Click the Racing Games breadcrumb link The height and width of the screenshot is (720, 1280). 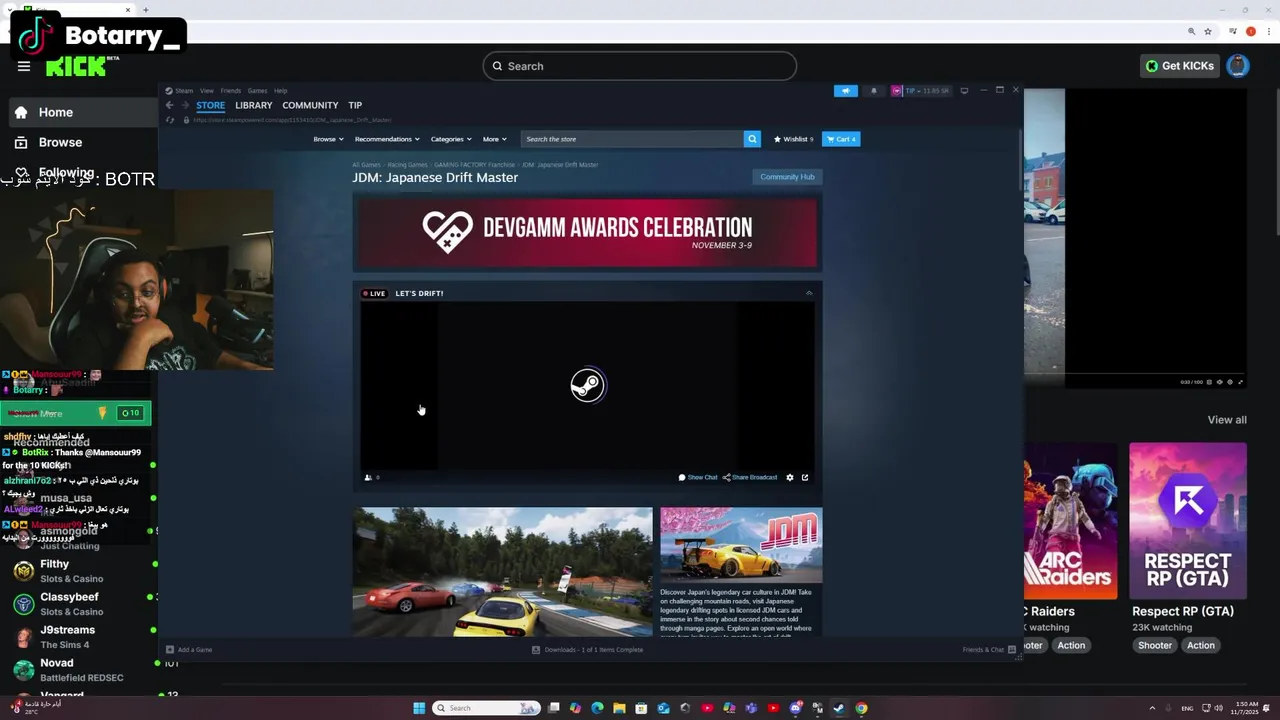pos(407,164)
